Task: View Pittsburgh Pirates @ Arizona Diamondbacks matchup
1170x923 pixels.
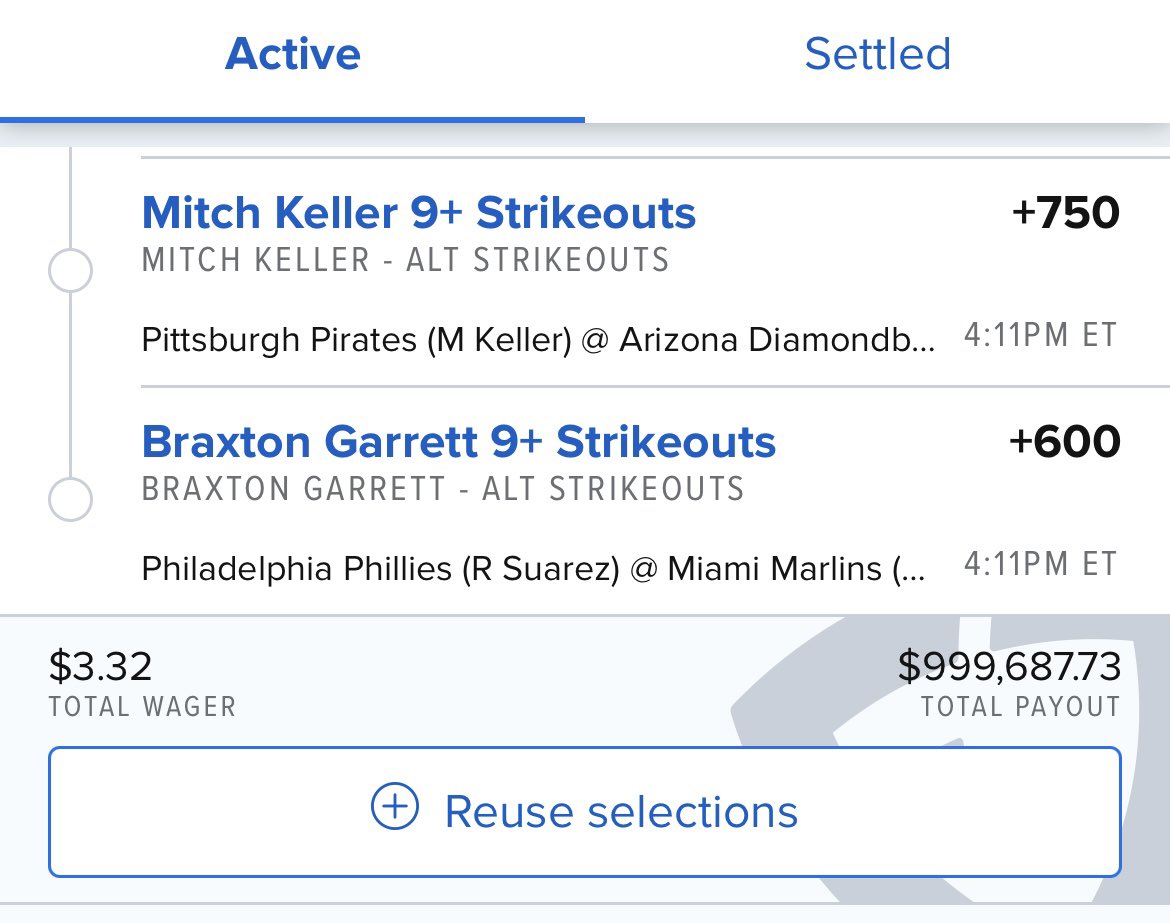Action: 537,340
